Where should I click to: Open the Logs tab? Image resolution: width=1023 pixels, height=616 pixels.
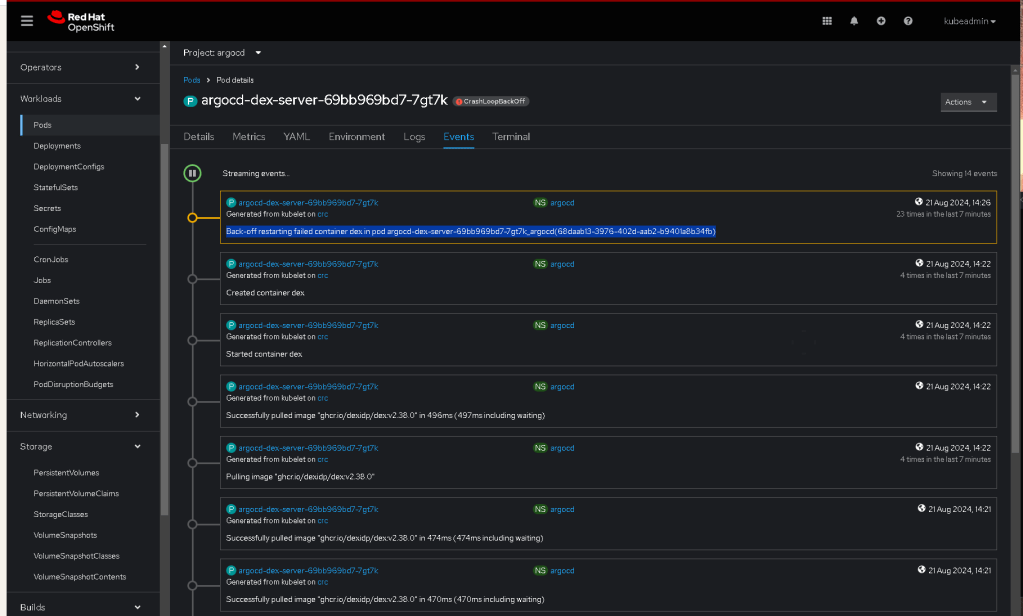[x=414, y=136]
